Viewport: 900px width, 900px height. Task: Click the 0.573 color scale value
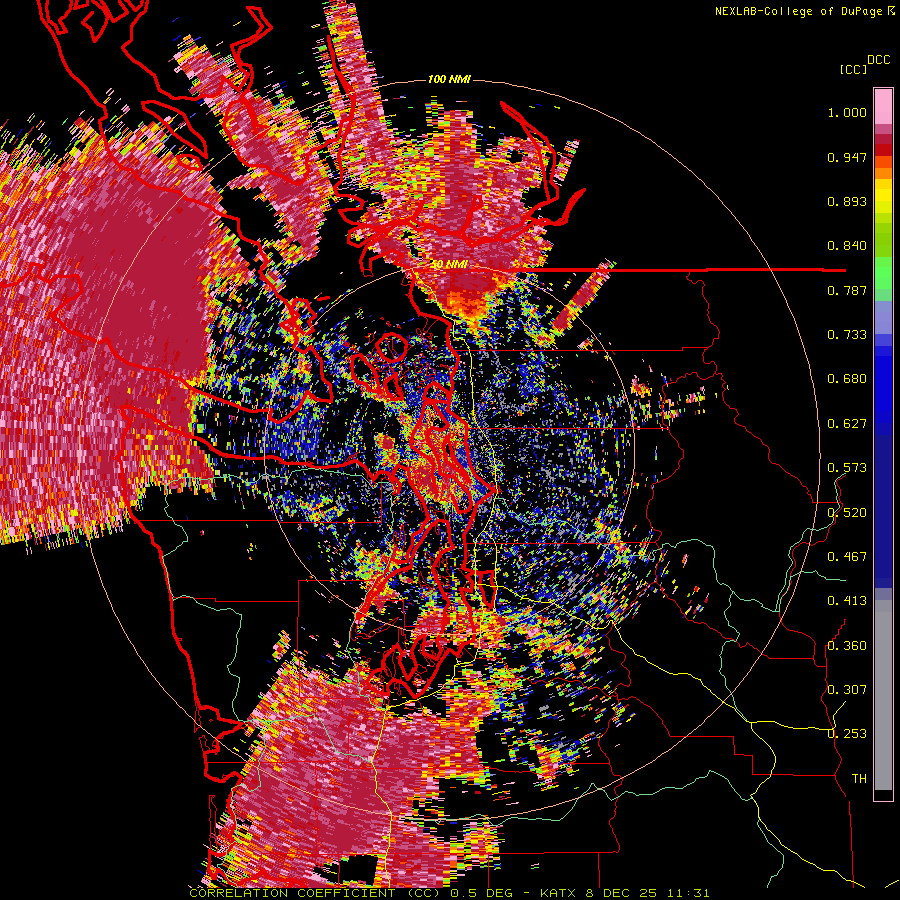tap(847, 468)
